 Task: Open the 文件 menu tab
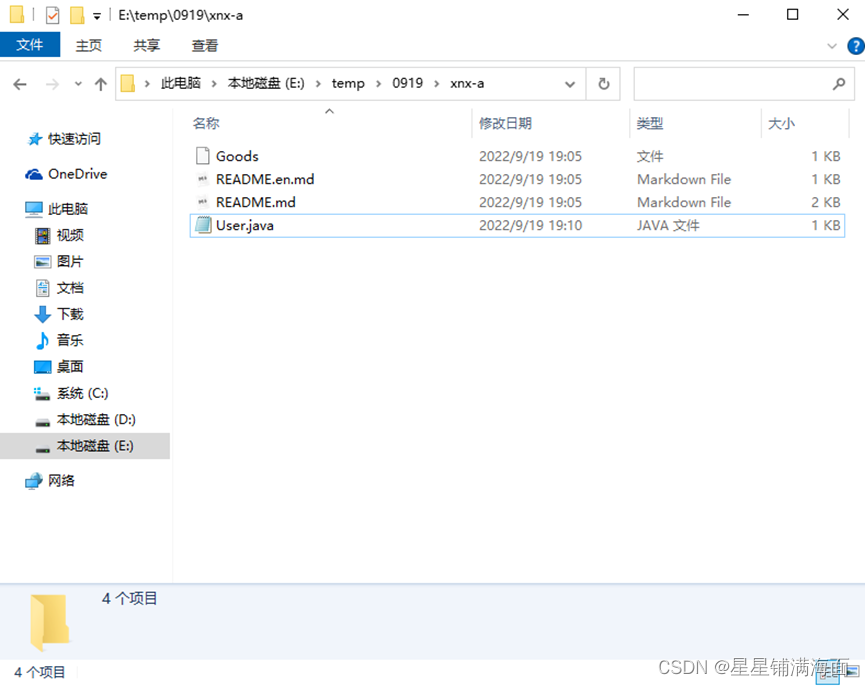30,45
